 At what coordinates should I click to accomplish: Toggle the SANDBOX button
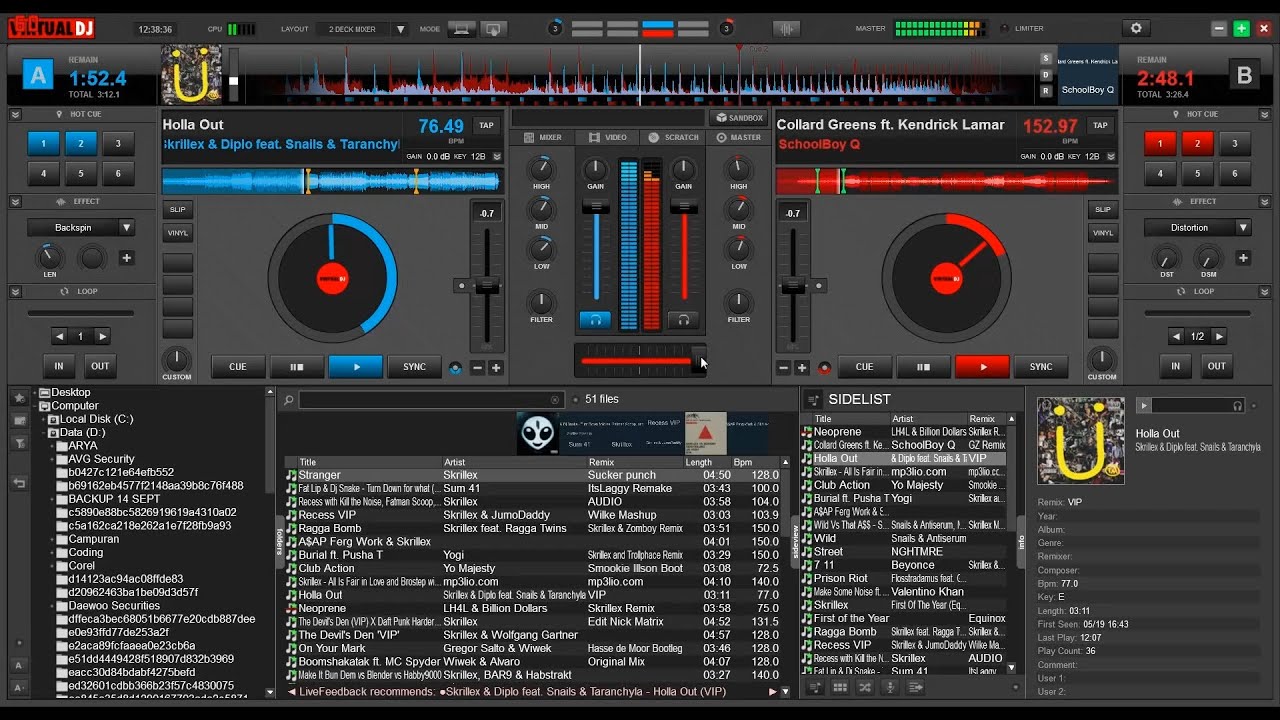[x=738, y=118]
